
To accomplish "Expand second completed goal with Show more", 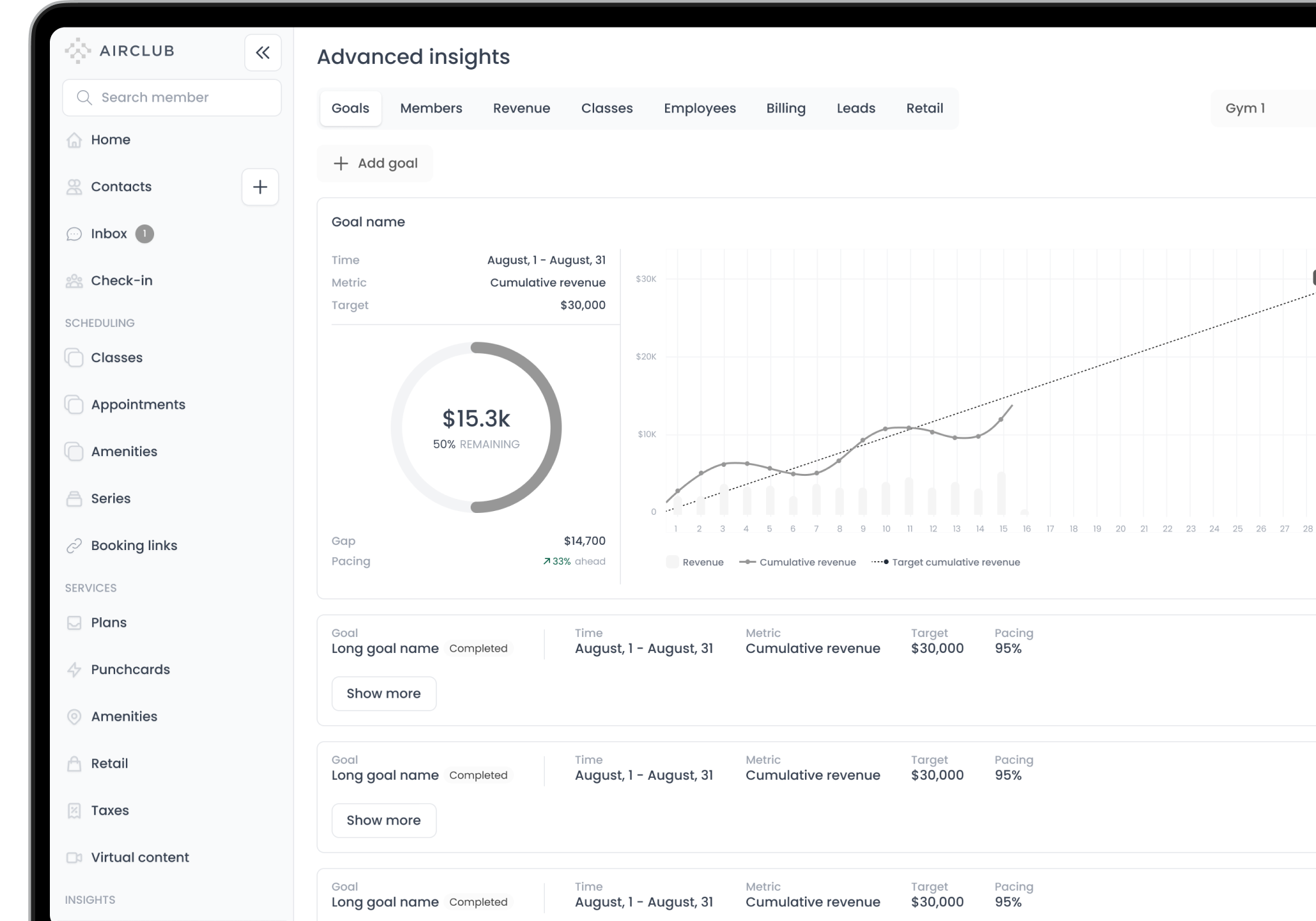I will point(384,821).
